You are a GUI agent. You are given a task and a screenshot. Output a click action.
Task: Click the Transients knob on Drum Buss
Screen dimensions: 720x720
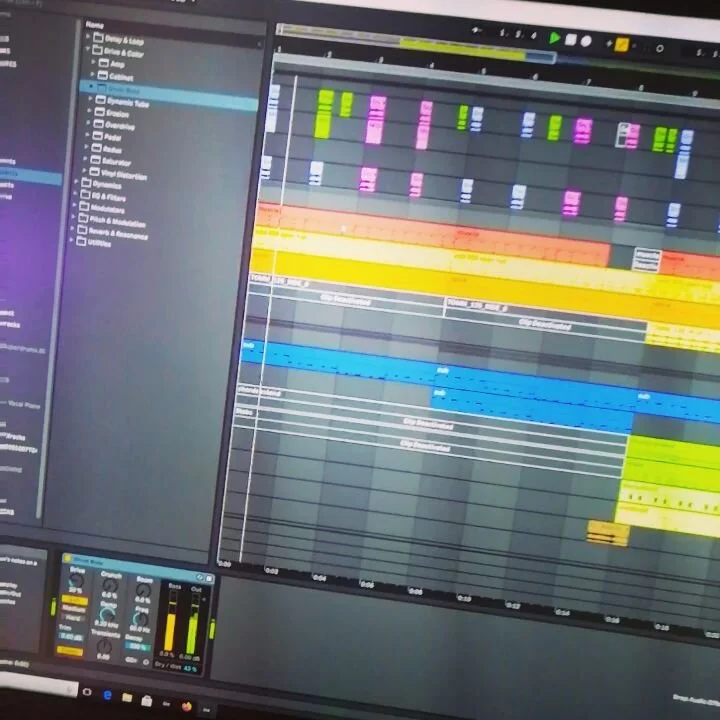[x=105, y=646]
